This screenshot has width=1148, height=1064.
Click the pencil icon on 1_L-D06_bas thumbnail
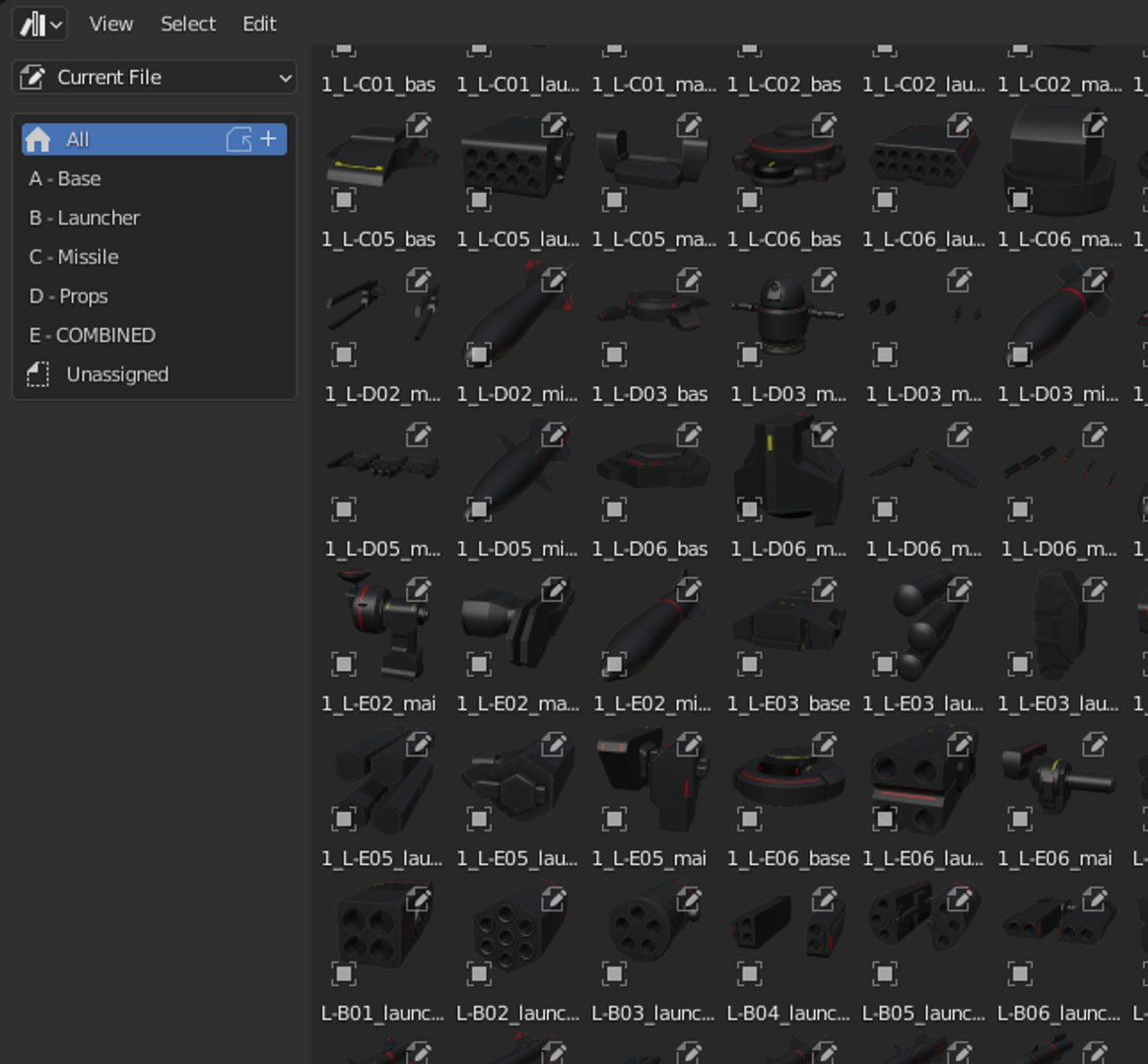click(x=690, y=434)
